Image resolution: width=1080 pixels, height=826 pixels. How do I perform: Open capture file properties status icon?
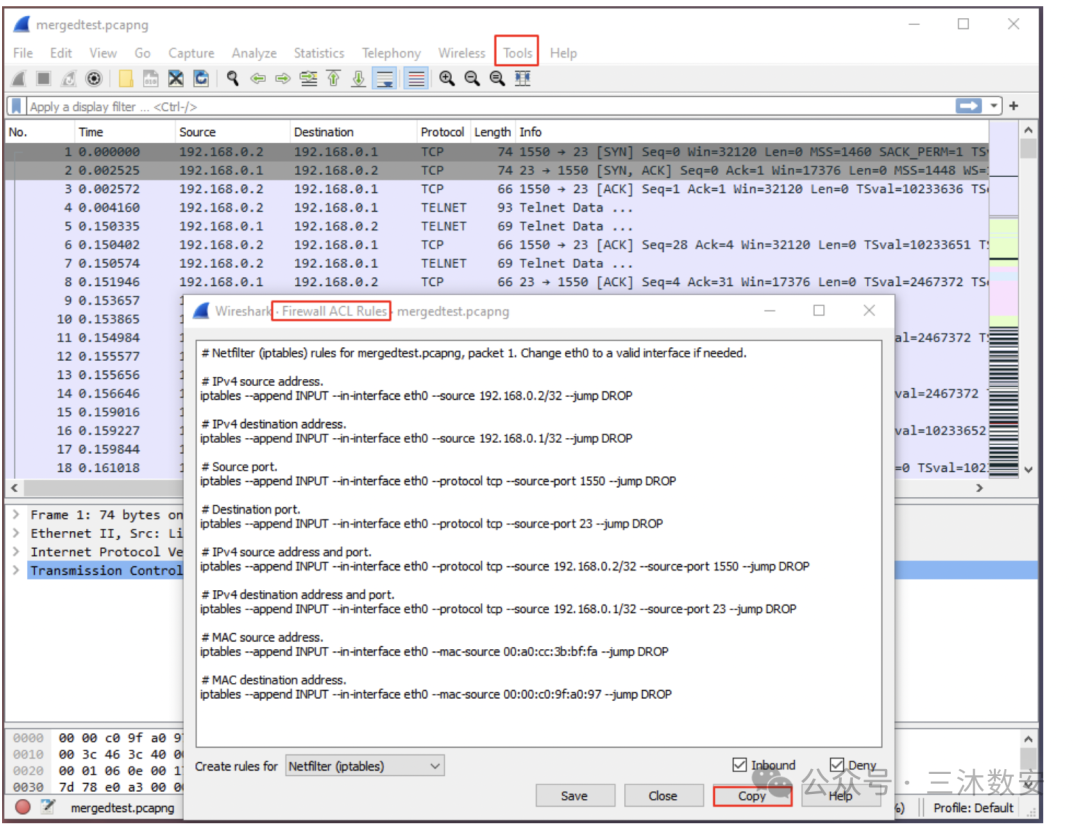tap(48, 807)
